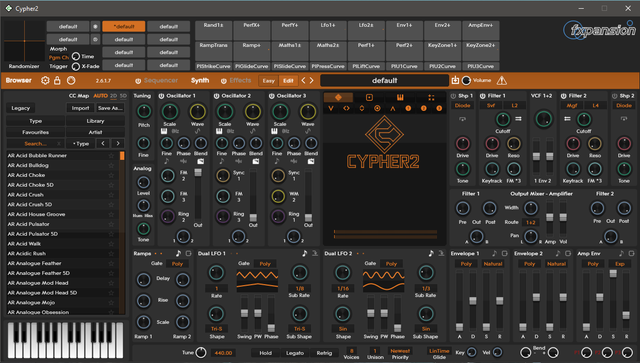Click Filter 1 routing arrows icon

point(518,119)
